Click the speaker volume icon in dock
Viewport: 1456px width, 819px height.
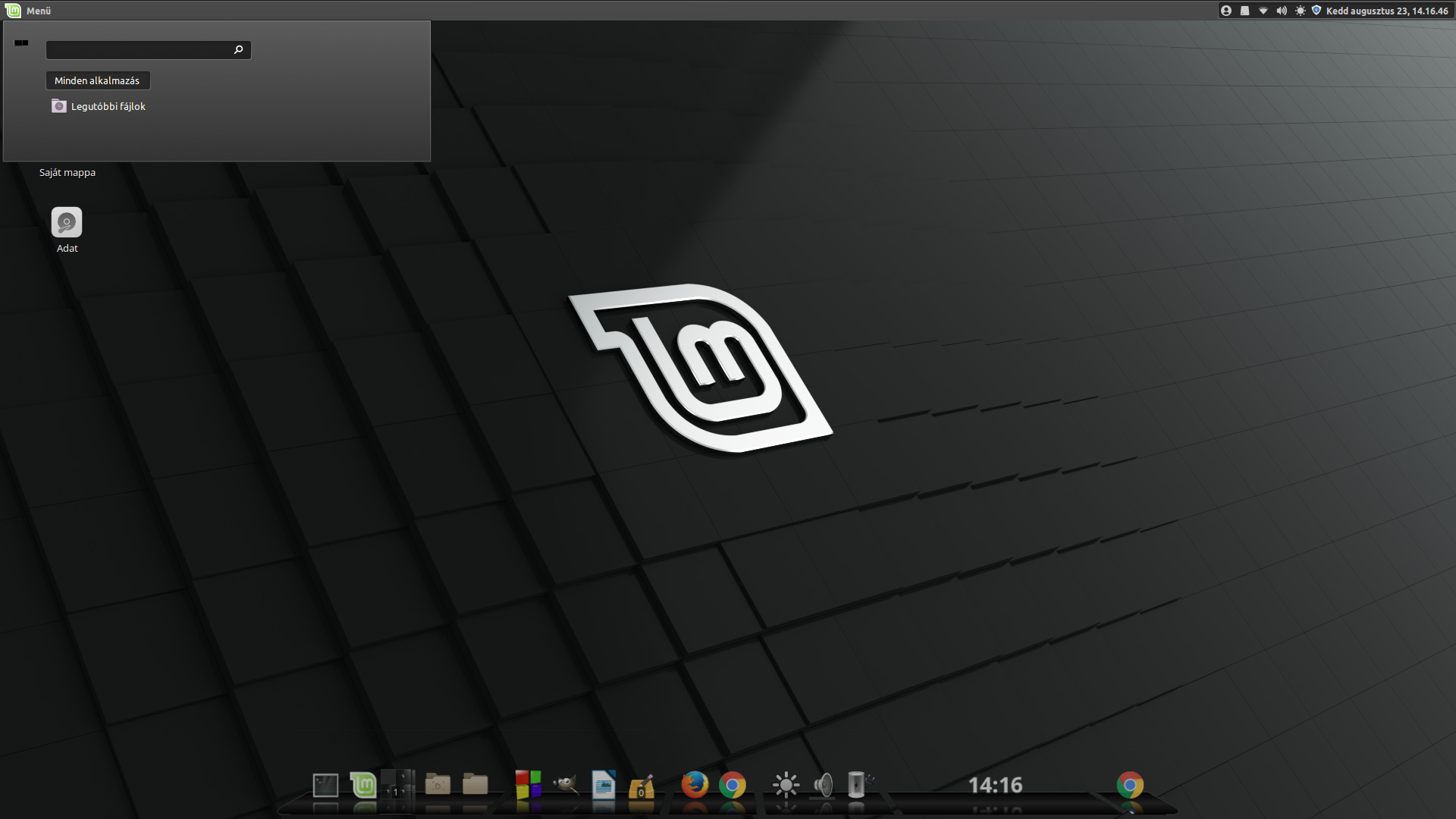pyautogui.click(x=824, y=785)
